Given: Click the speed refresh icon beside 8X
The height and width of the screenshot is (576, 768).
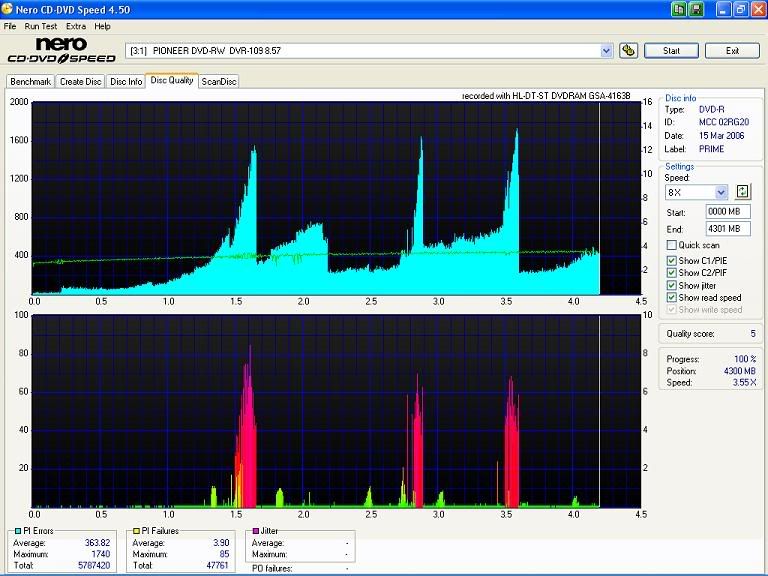Looking at the screenshot, I should point(743,192).
